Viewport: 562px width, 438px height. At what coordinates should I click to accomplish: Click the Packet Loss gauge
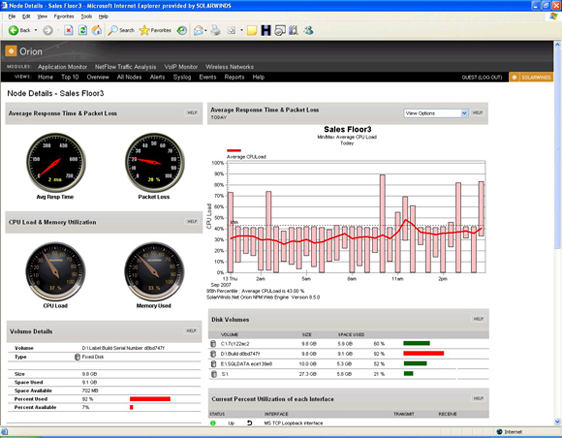[x=154, y=163]
